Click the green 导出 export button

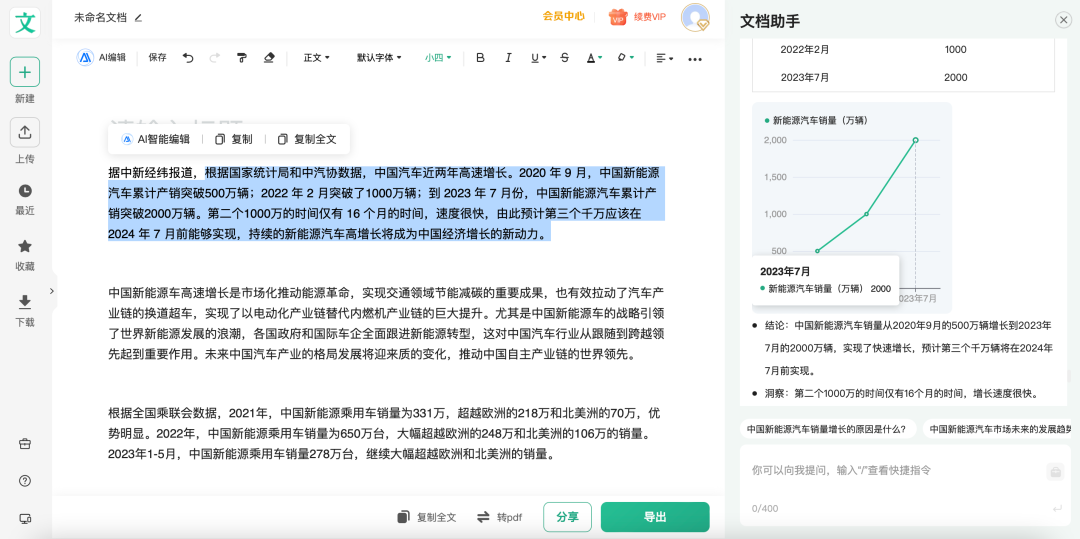(x=655, y=517)
